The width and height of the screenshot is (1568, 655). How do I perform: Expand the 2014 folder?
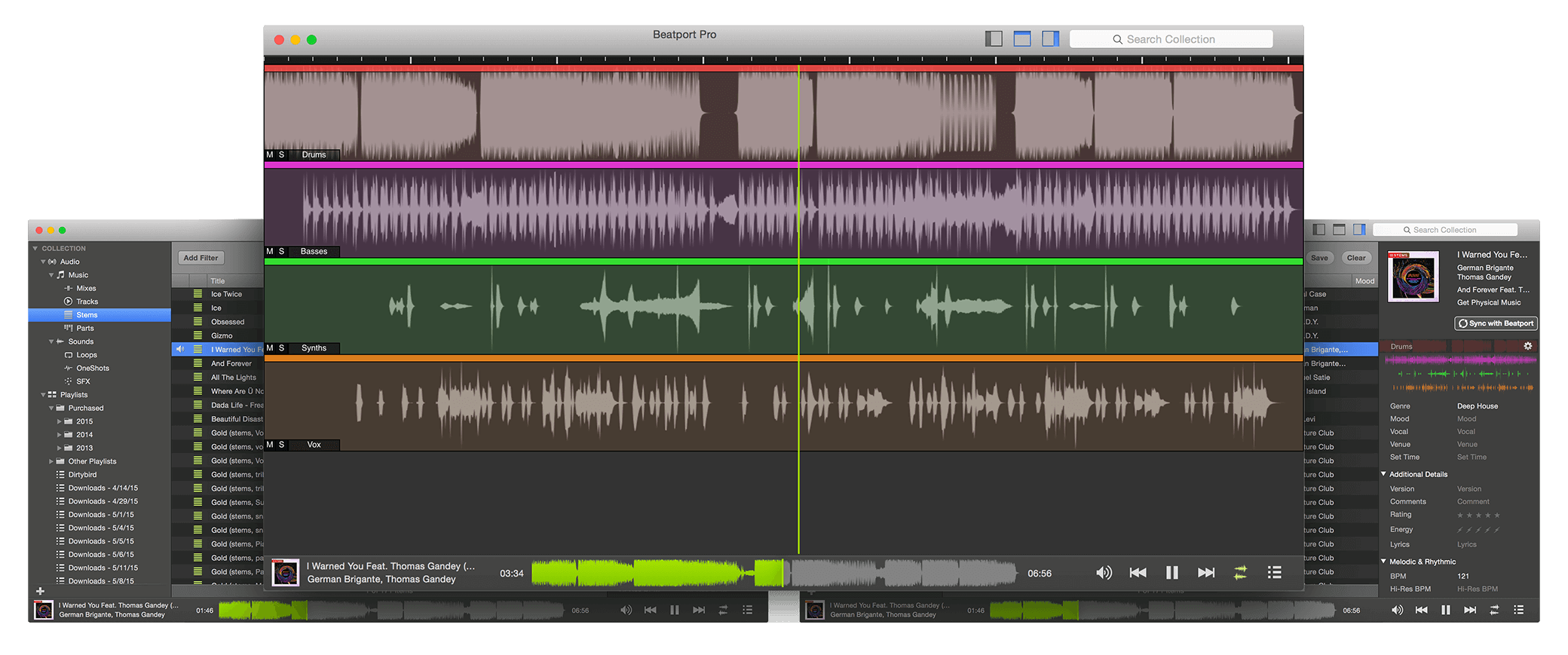tap(60, 435)
